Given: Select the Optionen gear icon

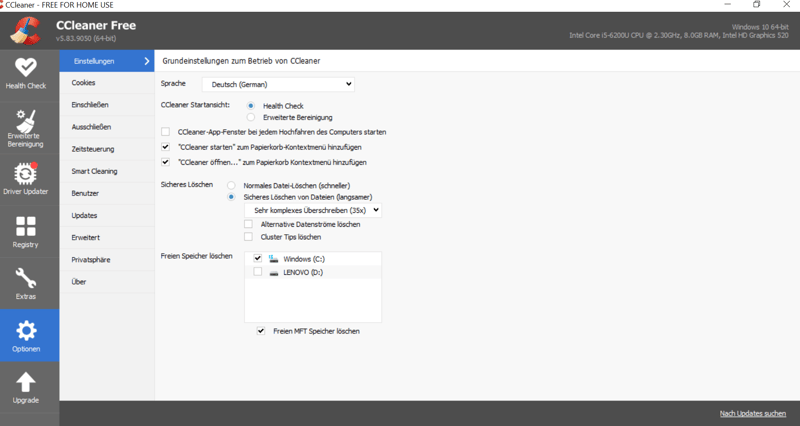Looking at the screenshot, I should point(27,331).
